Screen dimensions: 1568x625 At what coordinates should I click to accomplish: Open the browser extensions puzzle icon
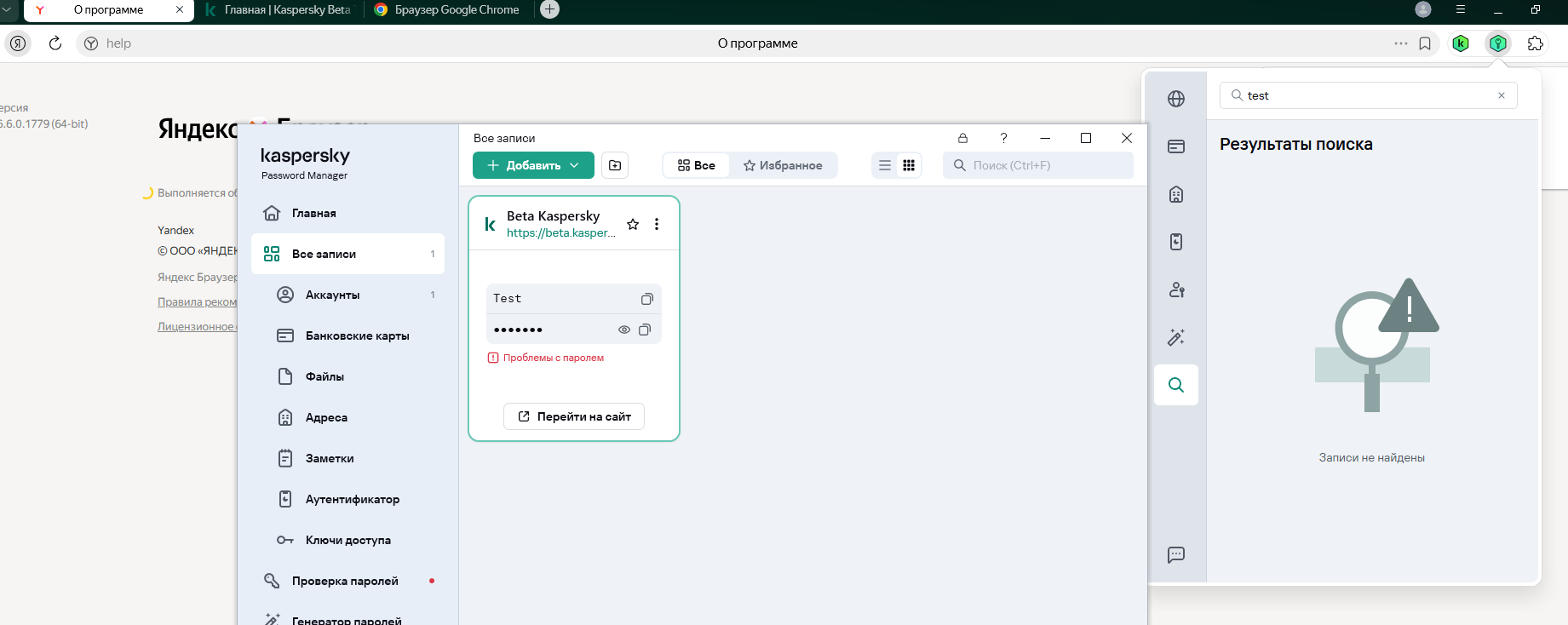point(1536,43)
